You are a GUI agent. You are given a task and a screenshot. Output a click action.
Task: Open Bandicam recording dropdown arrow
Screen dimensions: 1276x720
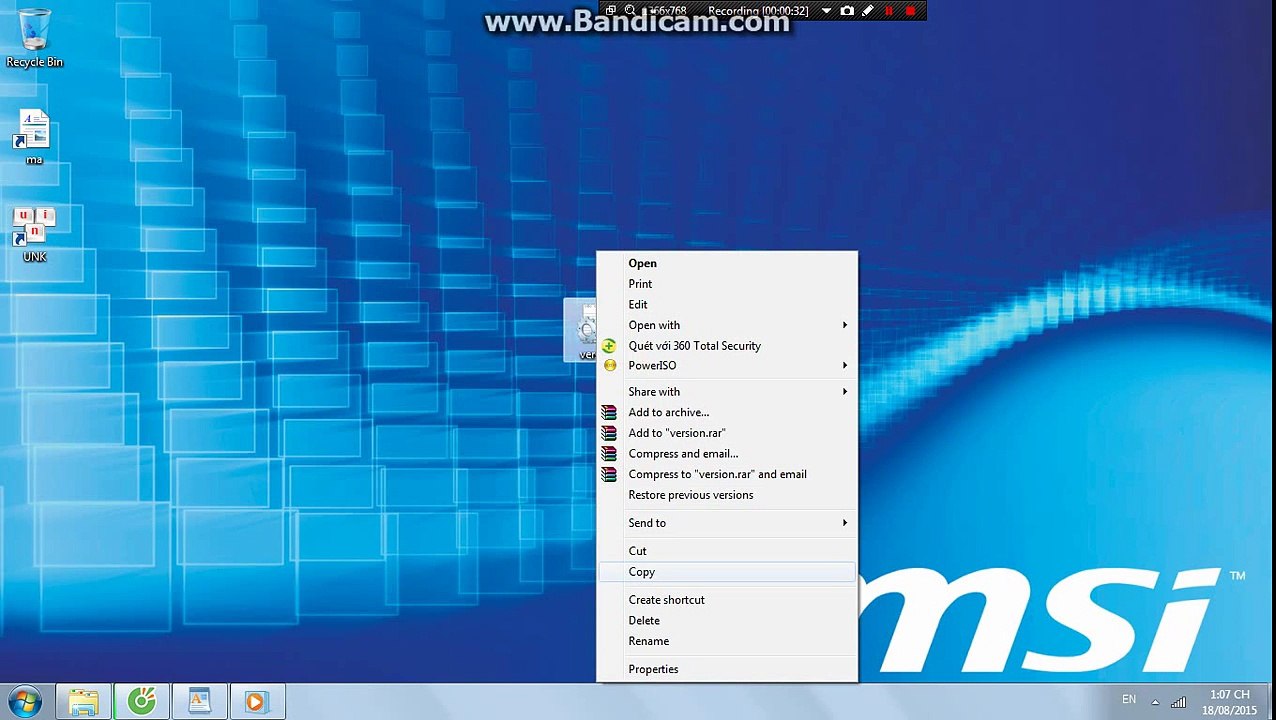[x=826, y=11]
